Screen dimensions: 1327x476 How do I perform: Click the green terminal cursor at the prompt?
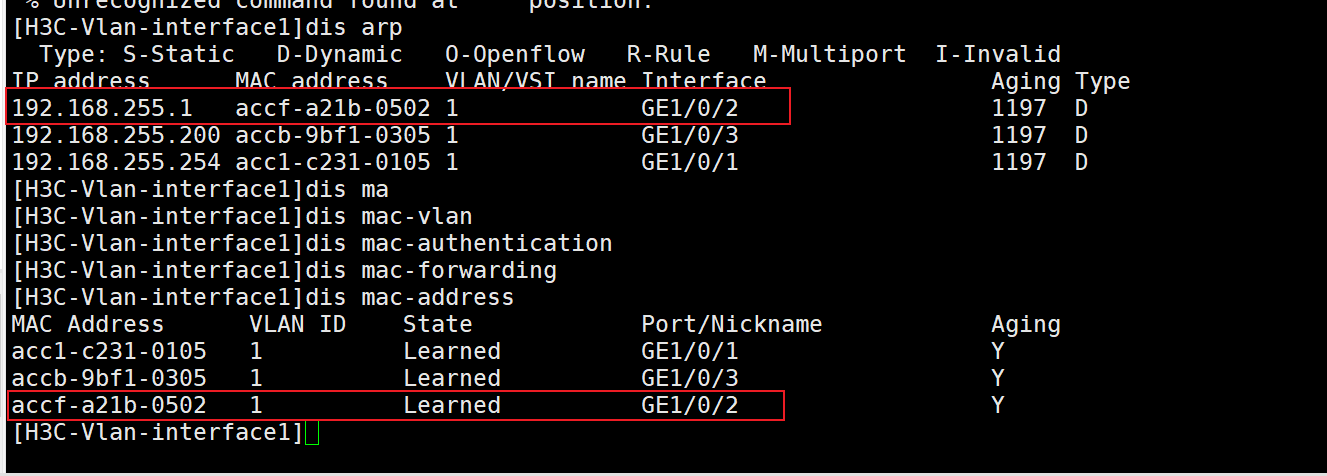tap(312, 433)
